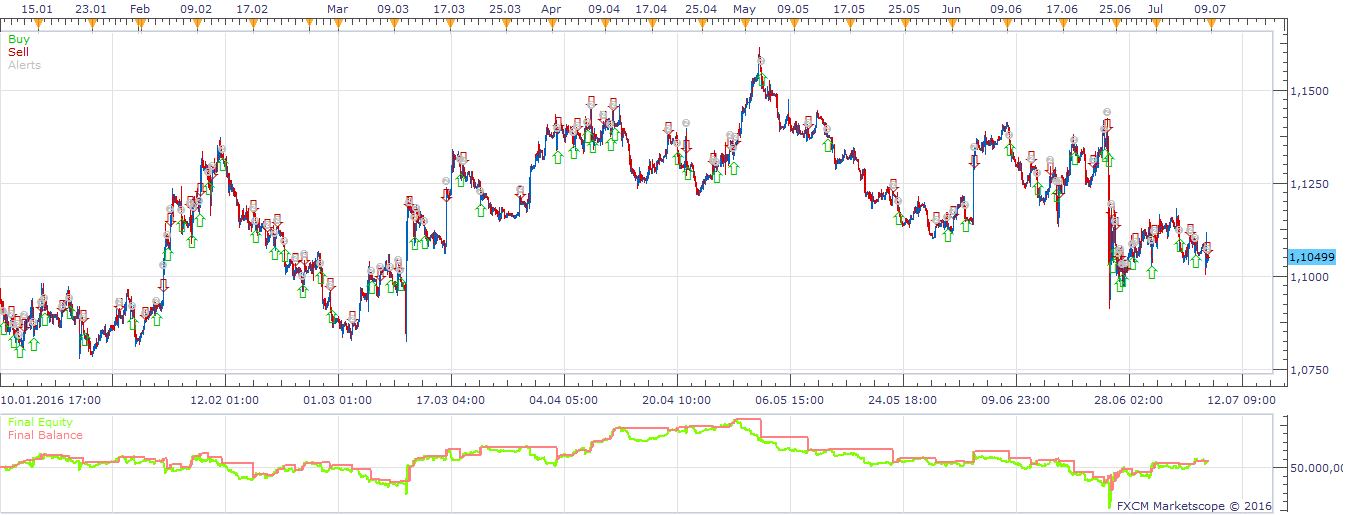This screenshot has height=515, width=1345.
Task: Click the orange marker under 25.06
Action: pos(1114,23)
